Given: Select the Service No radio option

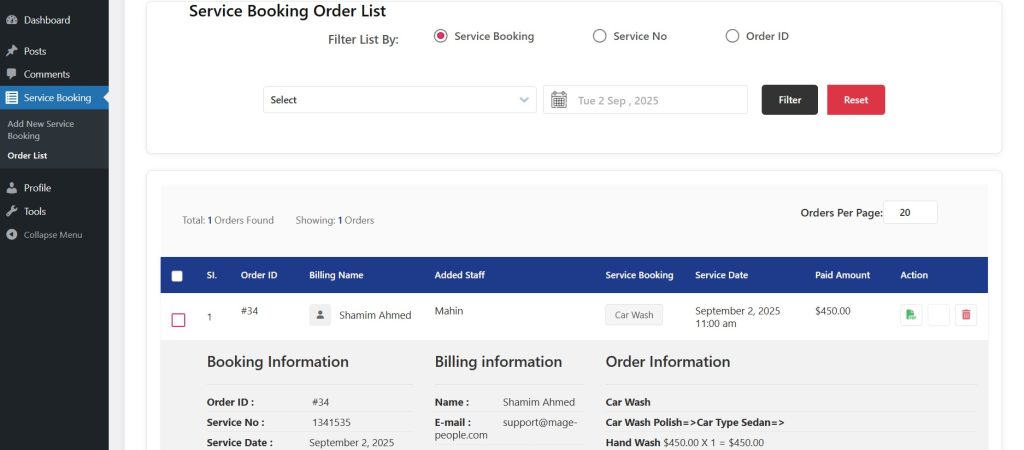Looking at the screenshot, I should pos(600,36).
